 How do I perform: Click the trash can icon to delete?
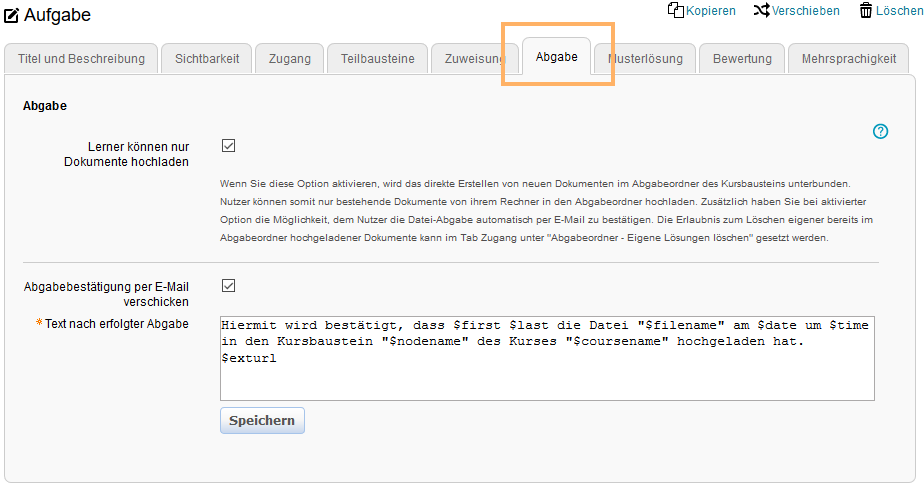866,10
